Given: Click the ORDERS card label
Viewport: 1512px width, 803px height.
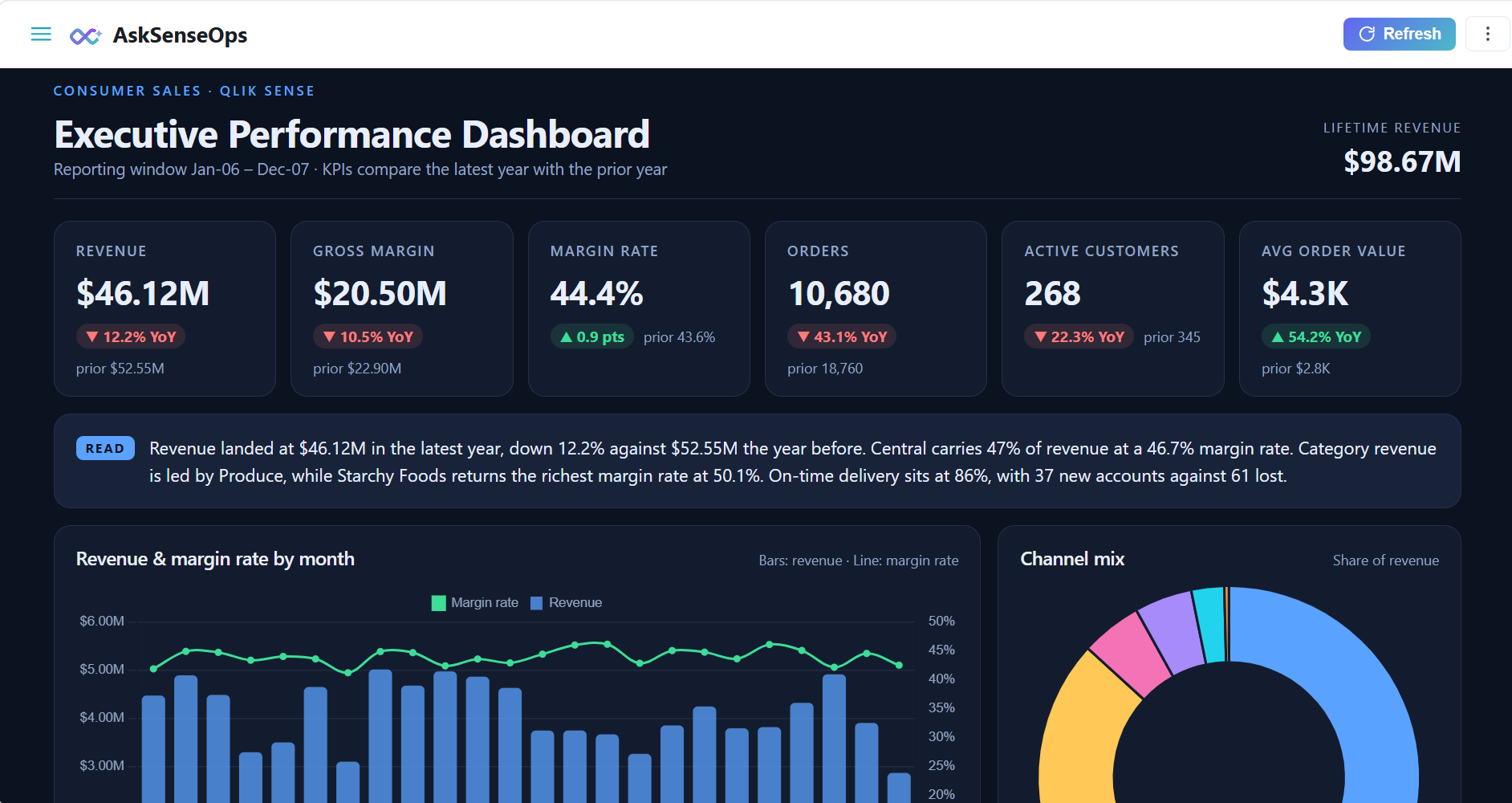Looking at the screenshot, I should coord(818,251).
